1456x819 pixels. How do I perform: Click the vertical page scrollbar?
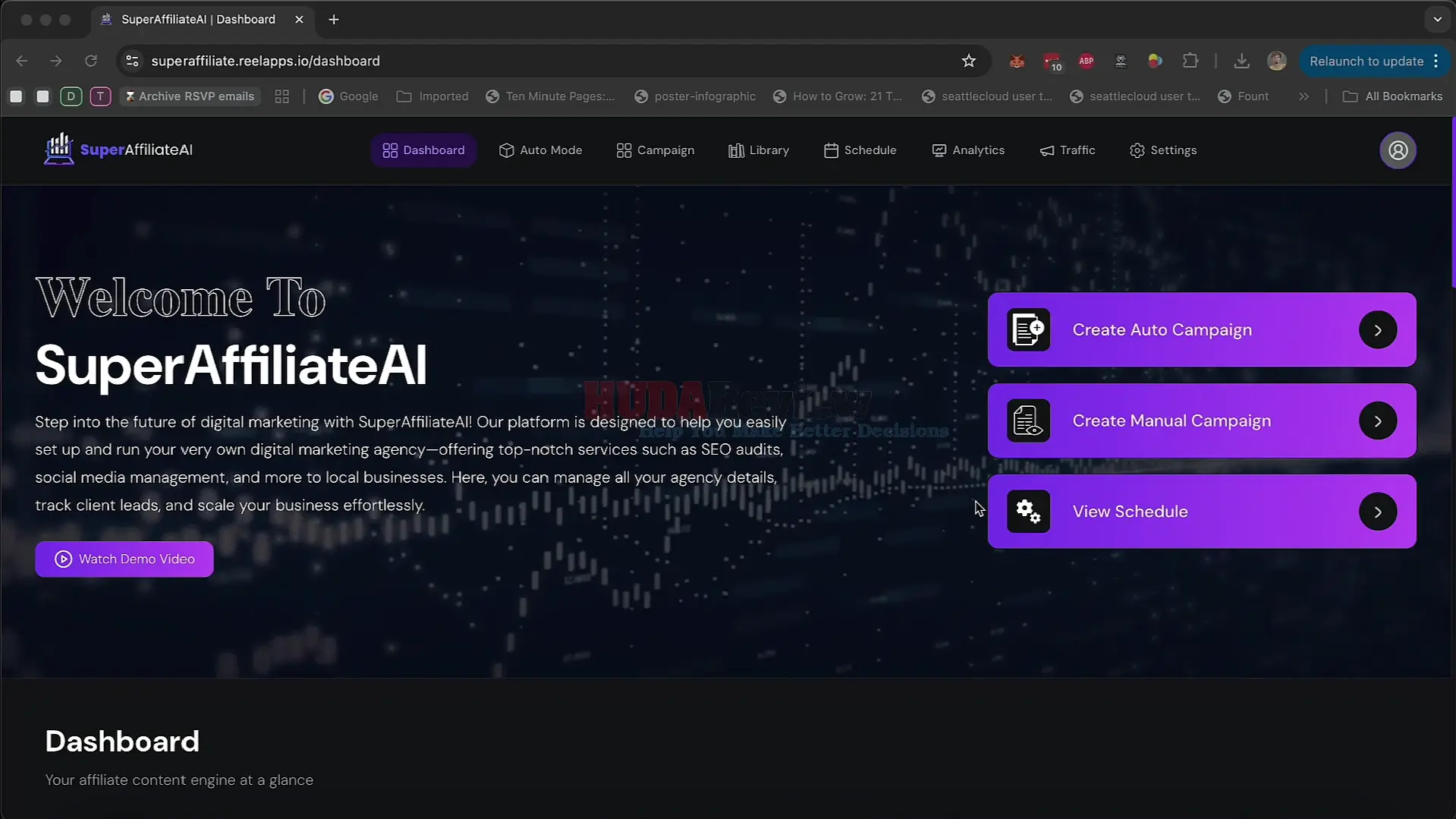1453,202
